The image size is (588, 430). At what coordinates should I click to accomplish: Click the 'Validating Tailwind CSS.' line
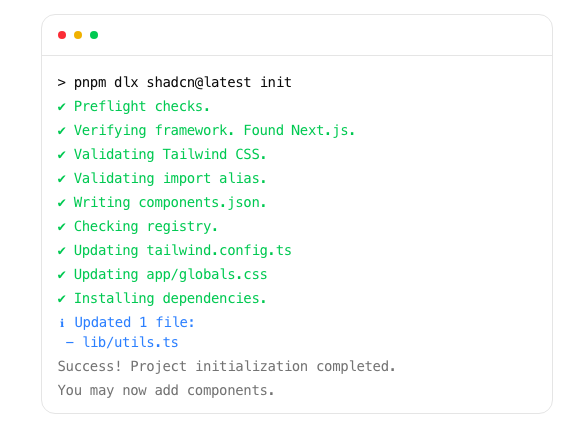[170, 154]
